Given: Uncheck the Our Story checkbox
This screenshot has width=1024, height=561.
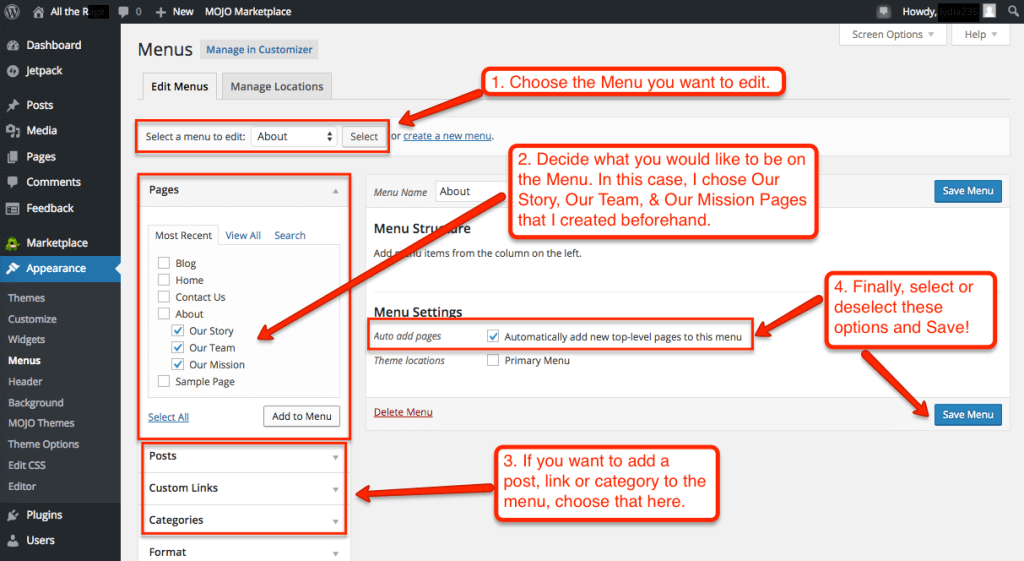Looking at the screenshot, I should [178, 330].
